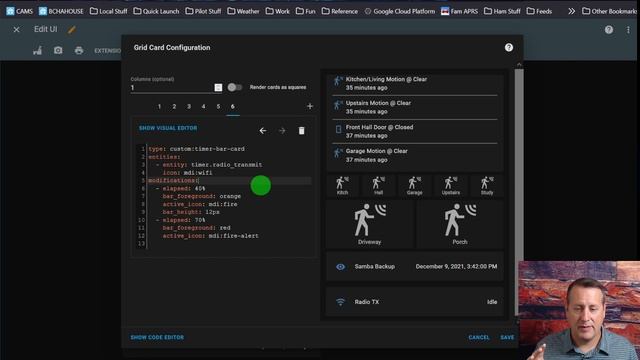This screenshot has width=640, height=360.
Task: Save the card configuration
Action: 507,337
